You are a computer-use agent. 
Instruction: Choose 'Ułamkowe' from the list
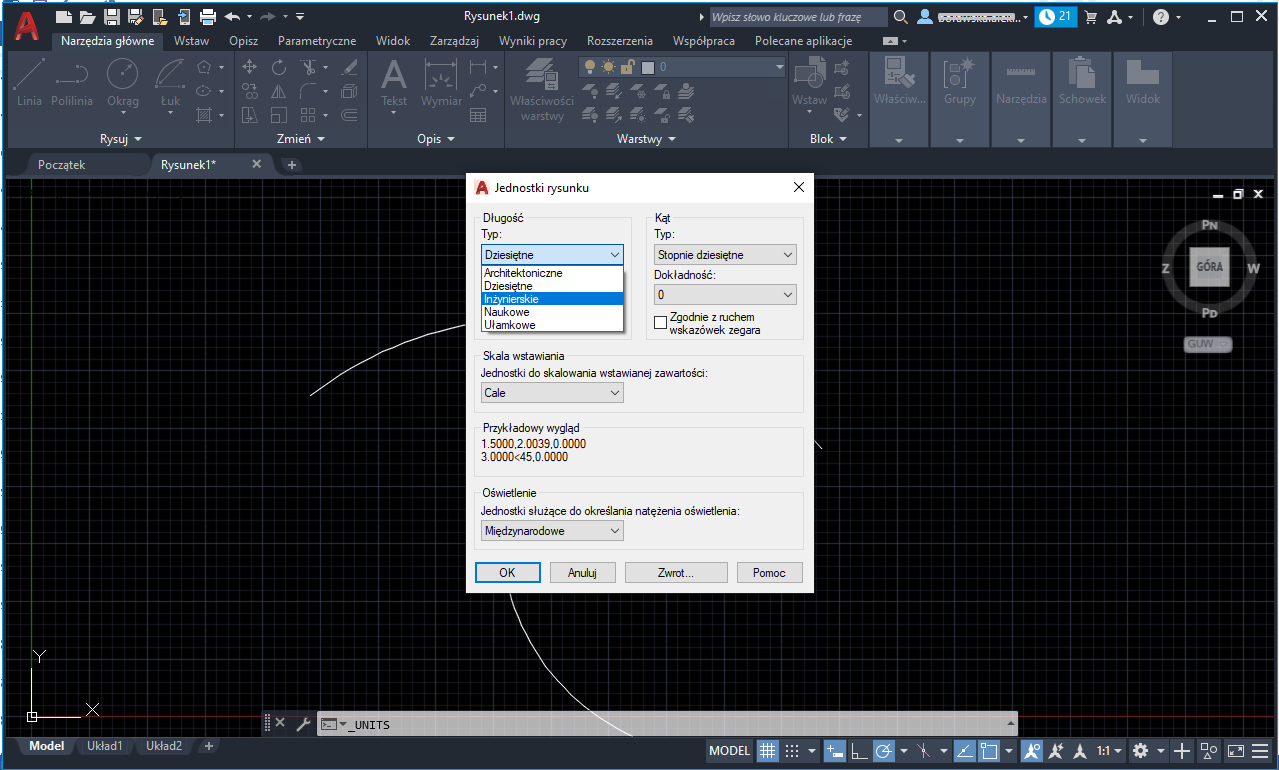point(552,325)
